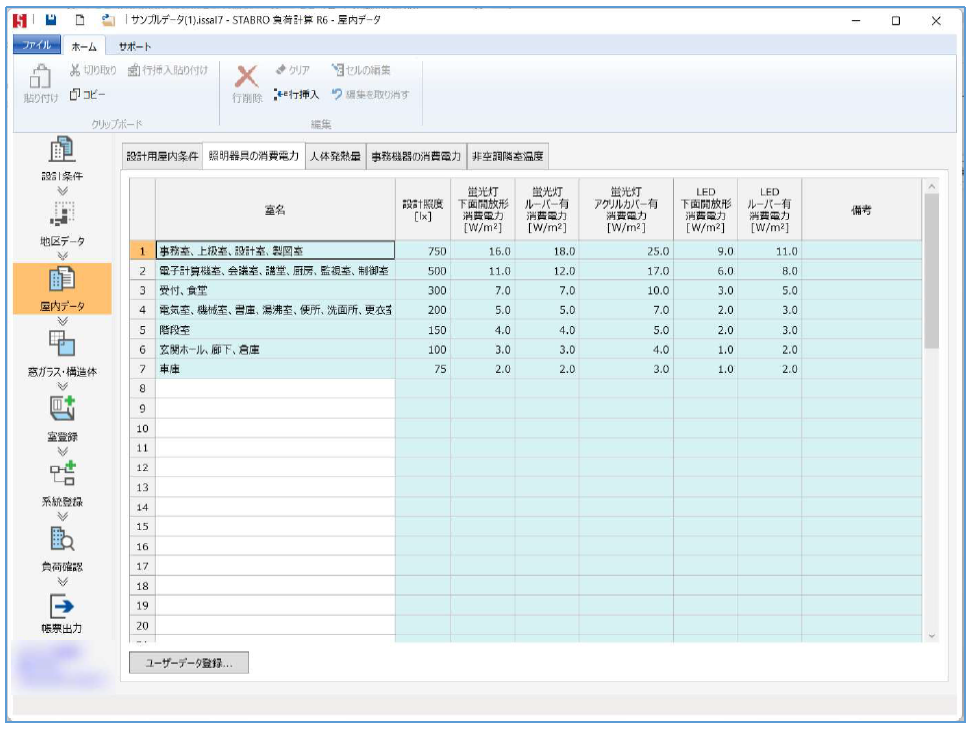This screenshot has height=730, width=971.
Task: Open the 人体発熱量 tab
Action: tap(335, 157)
